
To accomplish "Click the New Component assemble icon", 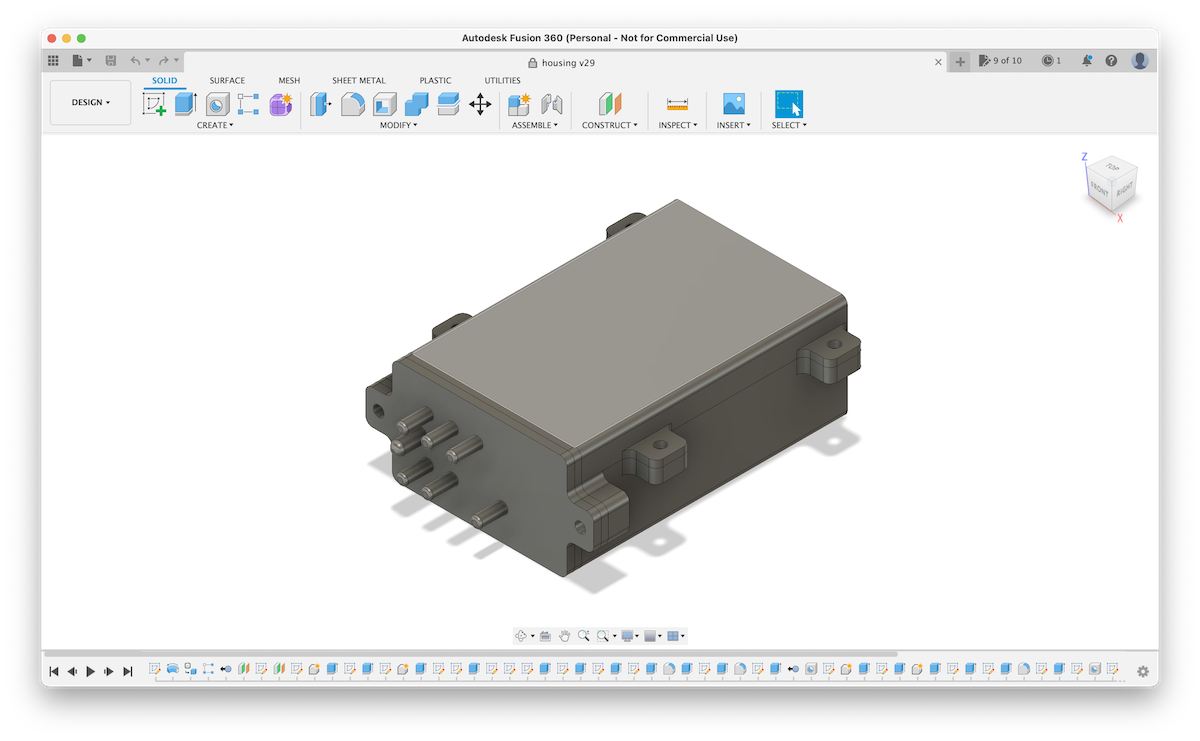I will tap(519, 104).
